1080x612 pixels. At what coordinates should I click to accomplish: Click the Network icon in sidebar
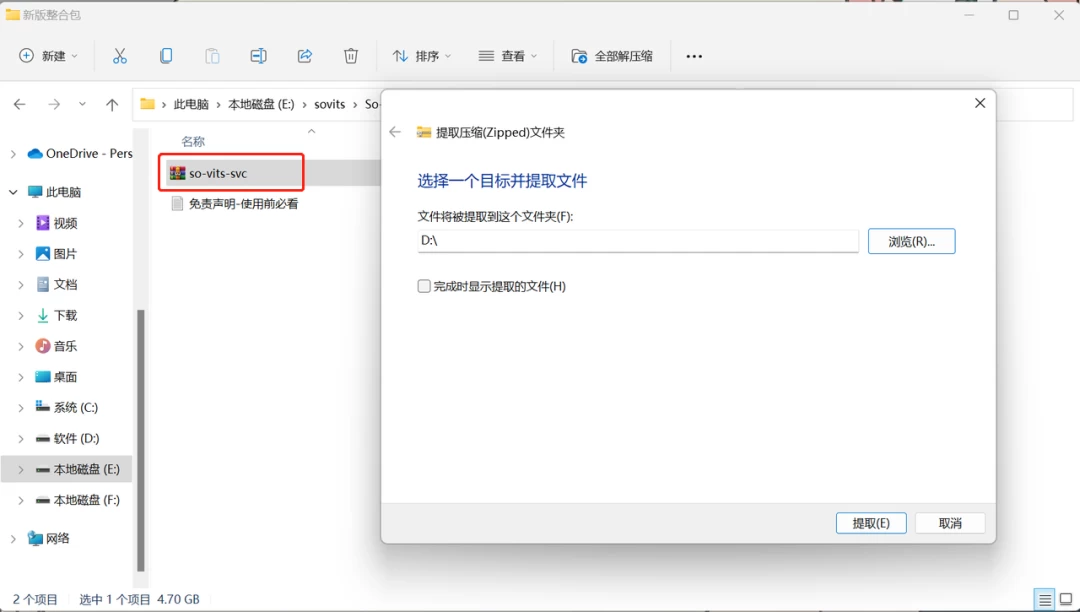point(35,538)
